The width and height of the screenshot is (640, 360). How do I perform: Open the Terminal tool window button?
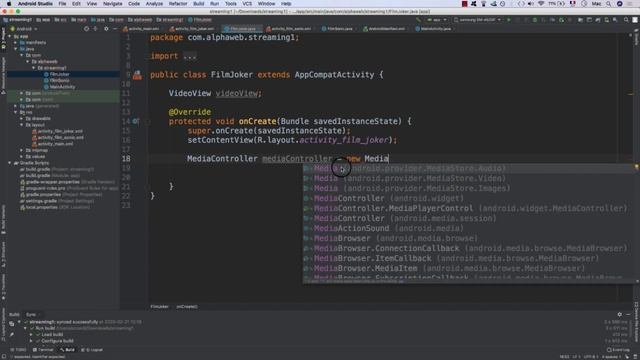(43, 350)
